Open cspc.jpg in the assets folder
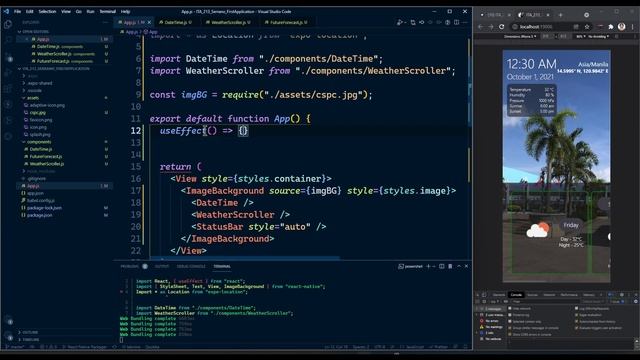The width and height of the screenshot is (640, 360). point(38,113)
